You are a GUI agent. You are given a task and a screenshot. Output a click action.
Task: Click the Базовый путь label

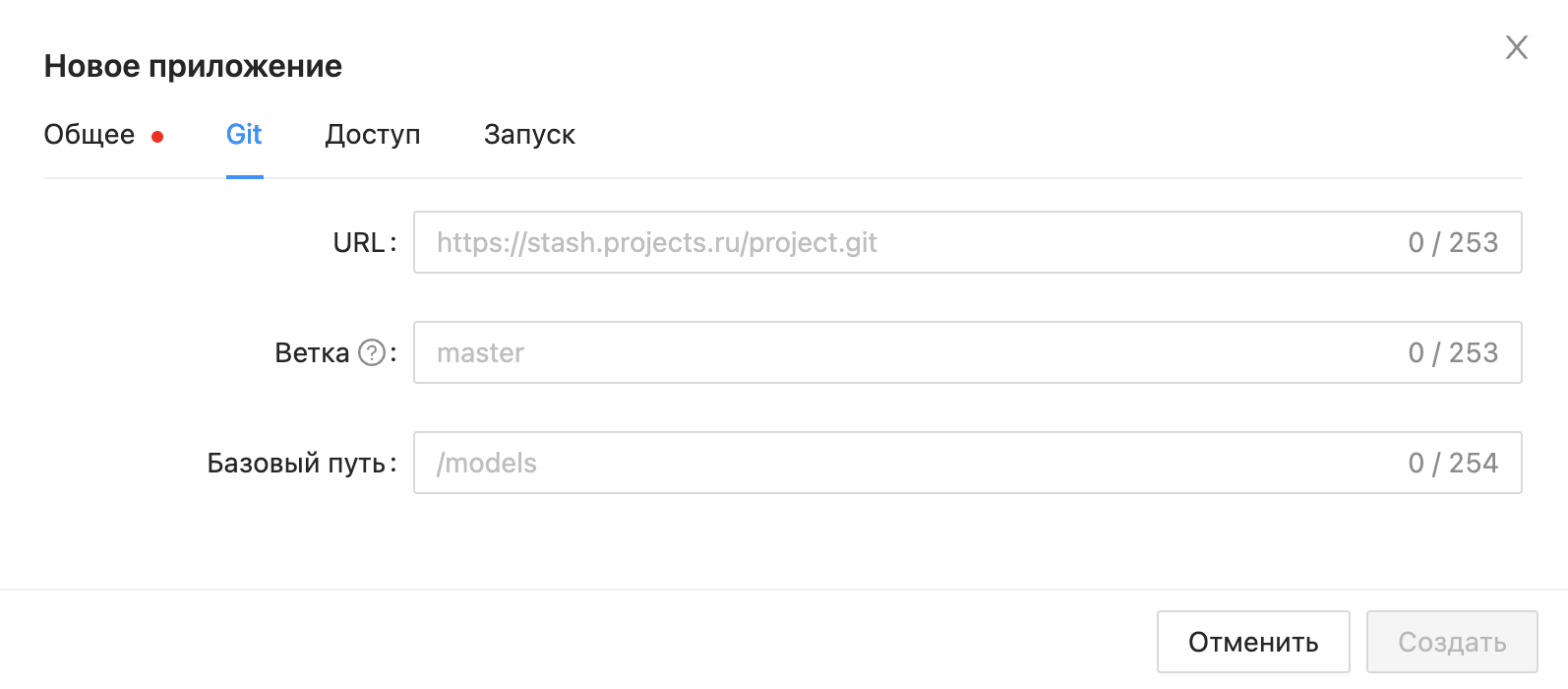tap(296, 464)
